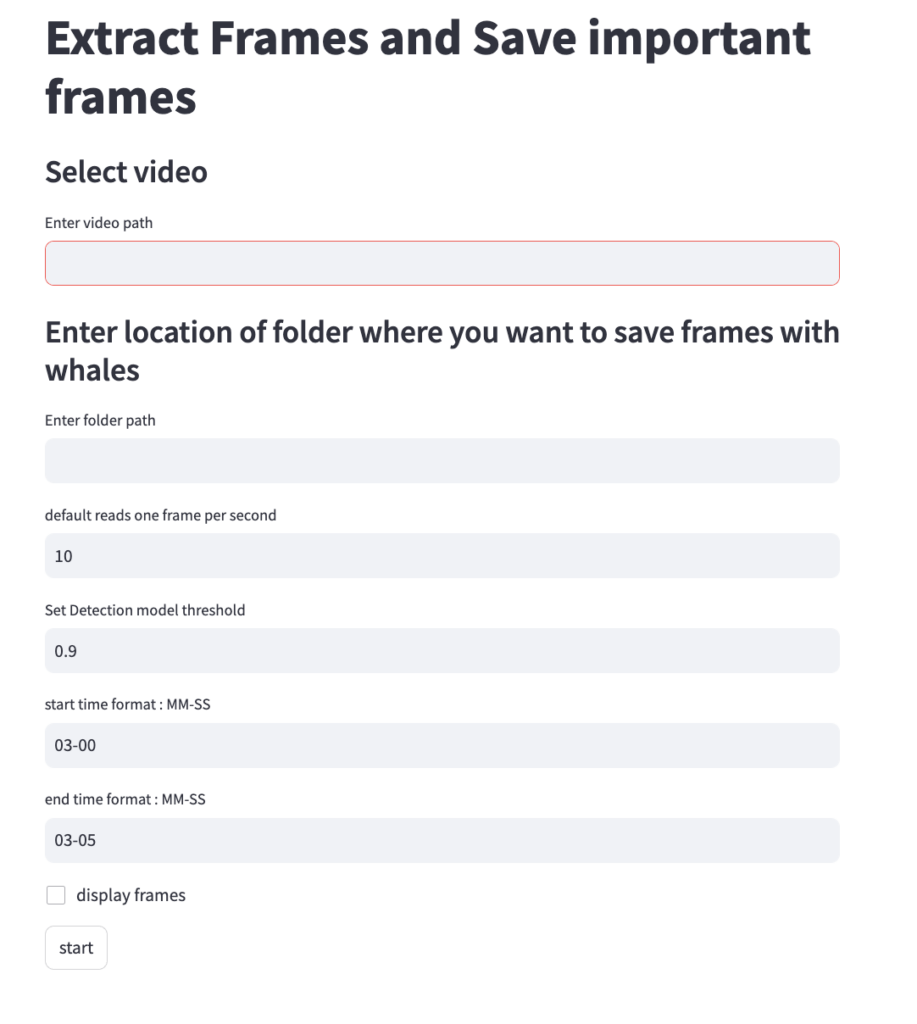The width and height of the screenshot is (917, 1024).
Task: Click the default reads one frame label
Action: click(x=161, y=515)
